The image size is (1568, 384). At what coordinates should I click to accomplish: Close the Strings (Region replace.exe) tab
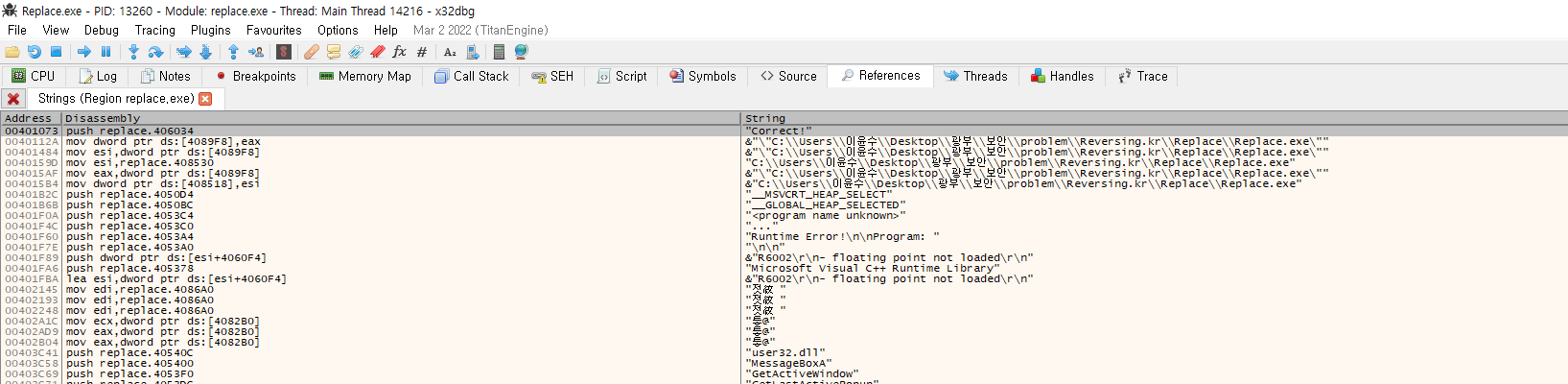coord(205,99)
